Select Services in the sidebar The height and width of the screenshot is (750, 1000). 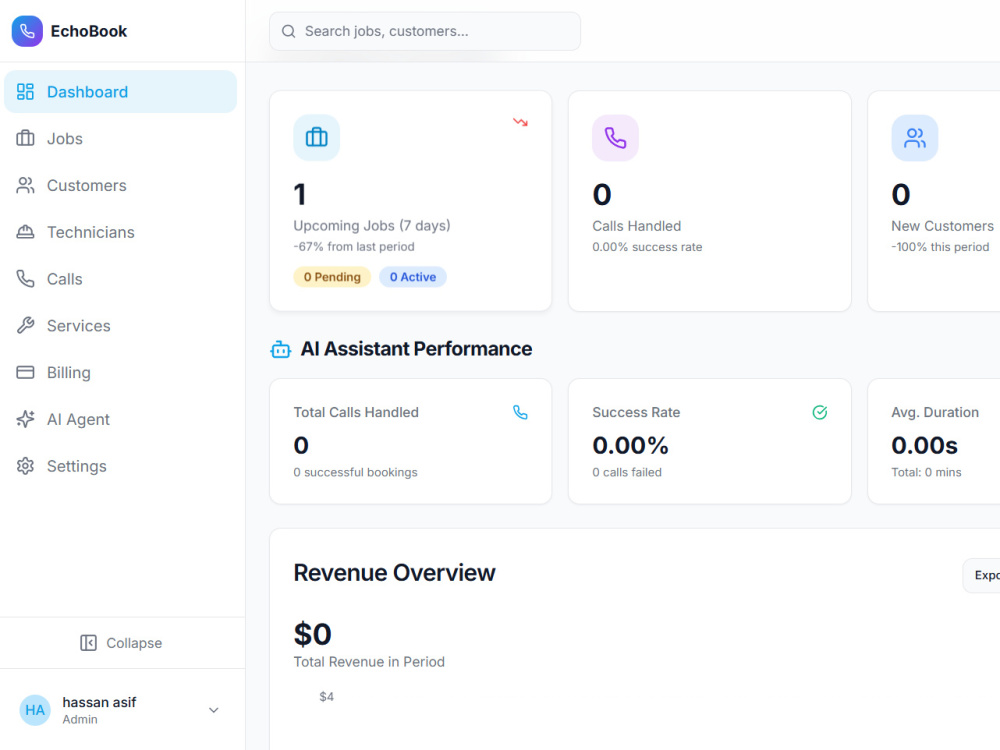pos(121,326)
